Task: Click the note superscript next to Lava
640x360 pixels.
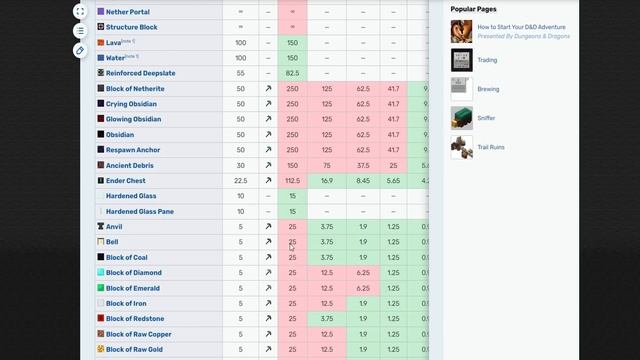Action: pos(128,41)
